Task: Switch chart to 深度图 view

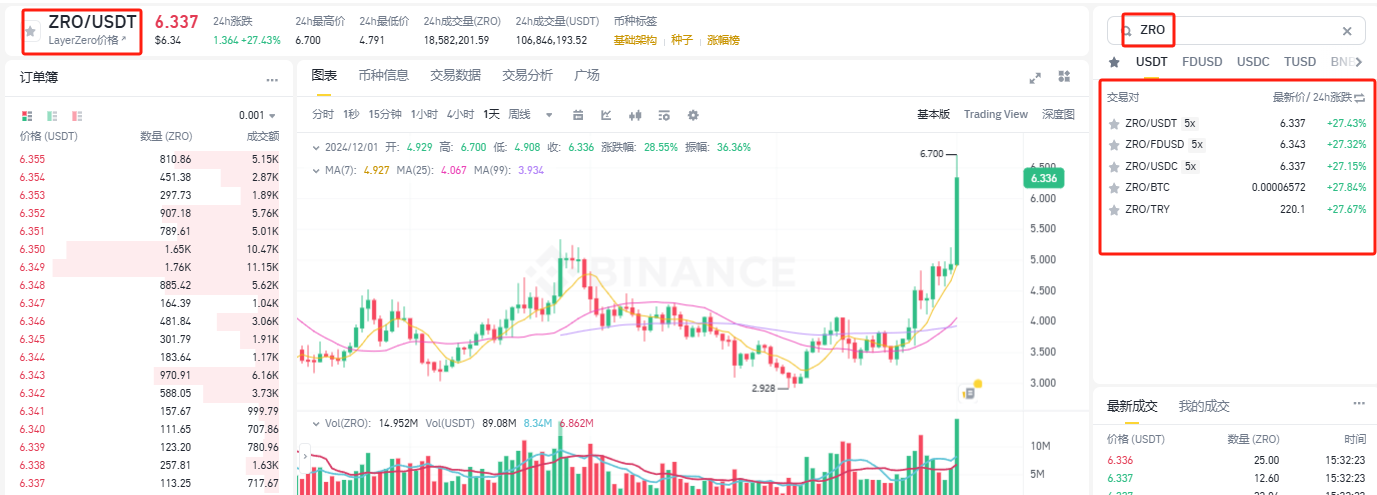Action: (1058, 115)
